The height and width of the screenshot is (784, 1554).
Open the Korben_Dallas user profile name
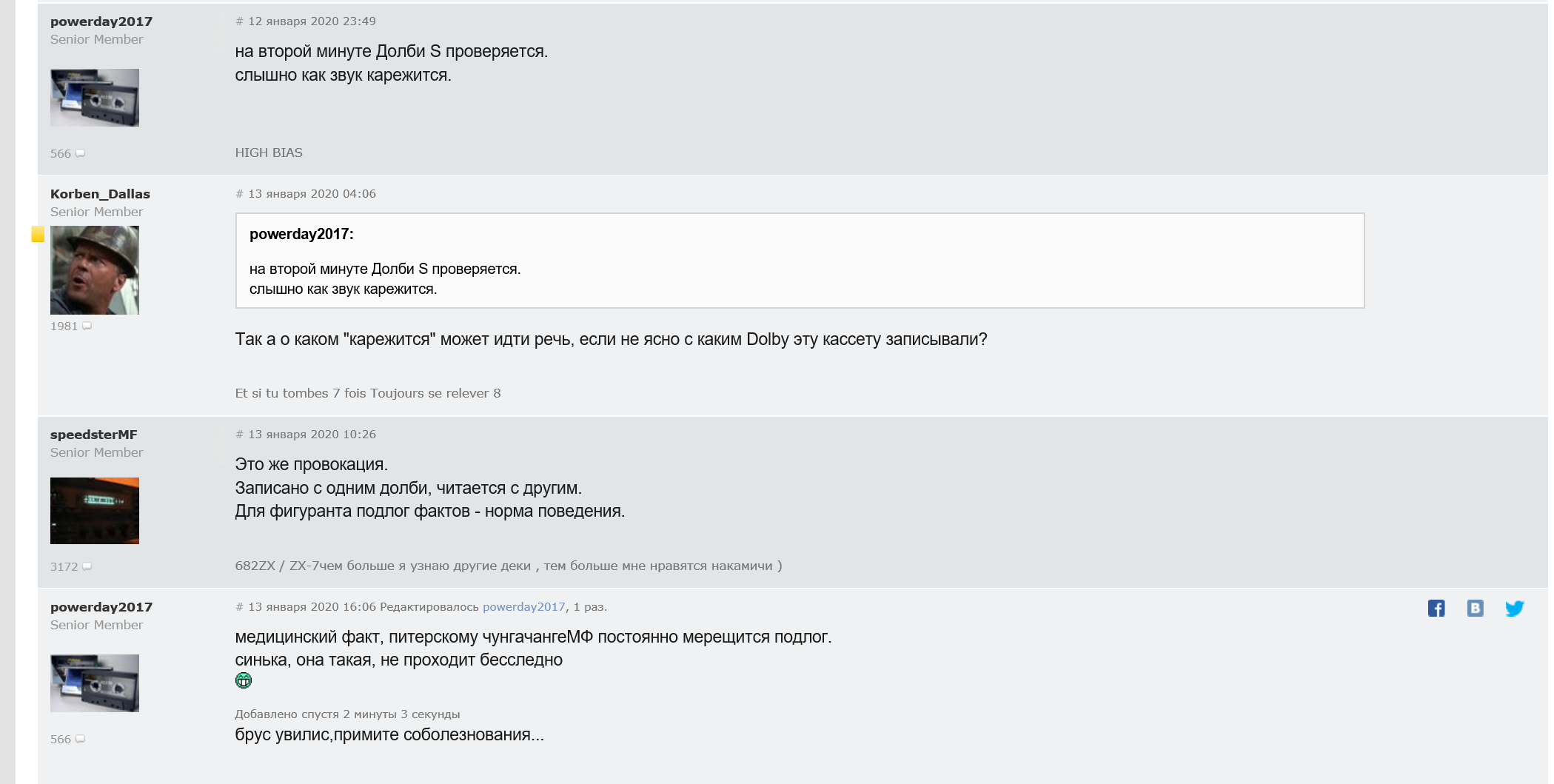(100, 194)
